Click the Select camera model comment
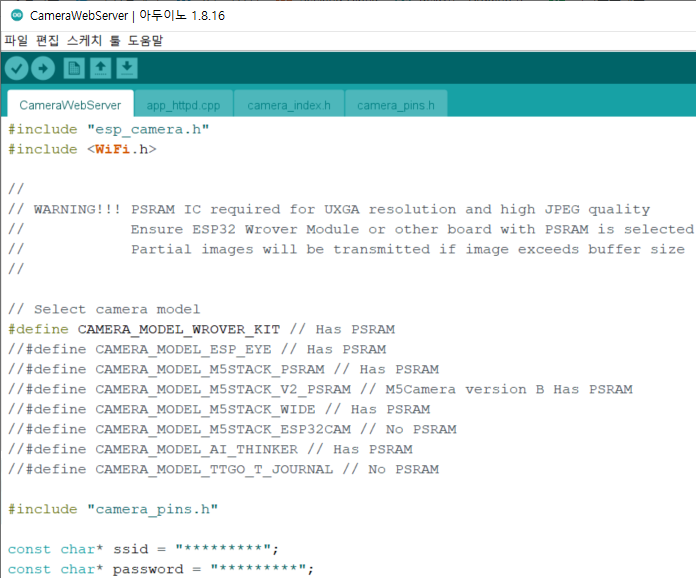Image resolution: width=696 pixels, height=578 pixels. (x=104, y=309)
